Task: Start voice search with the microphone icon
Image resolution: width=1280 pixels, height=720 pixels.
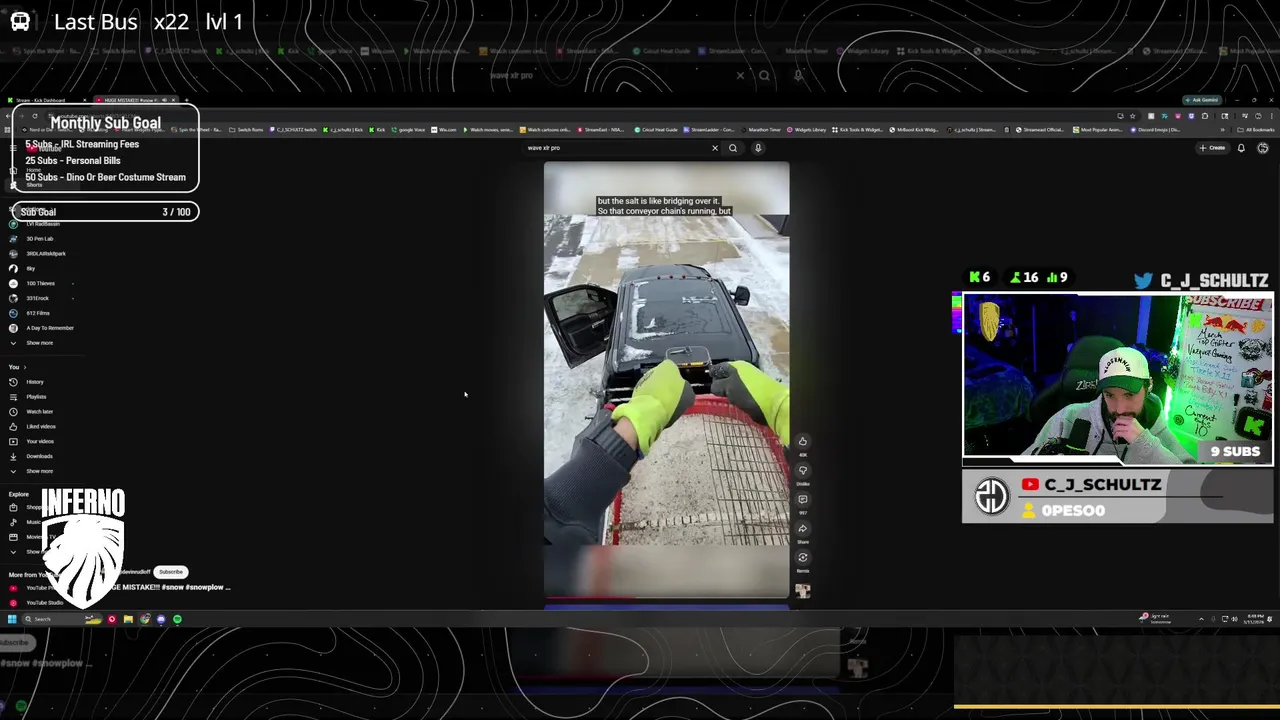Action: tap(758, 148)
